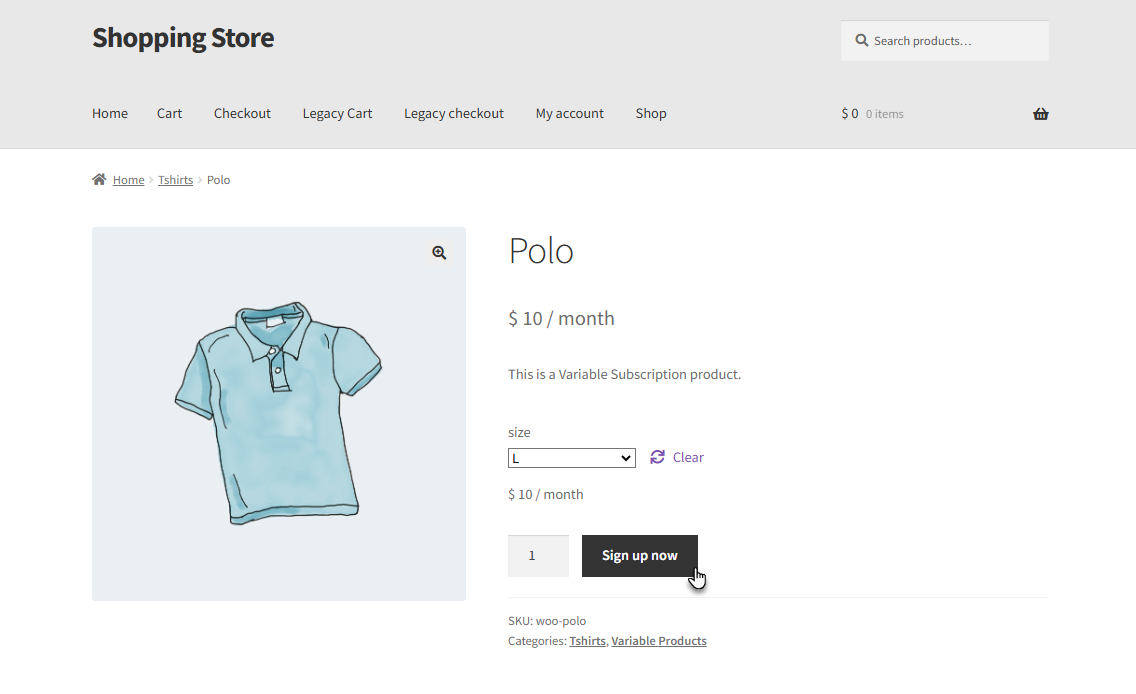
Task: Navigate to Shop menu item
Action: point(651,113)
